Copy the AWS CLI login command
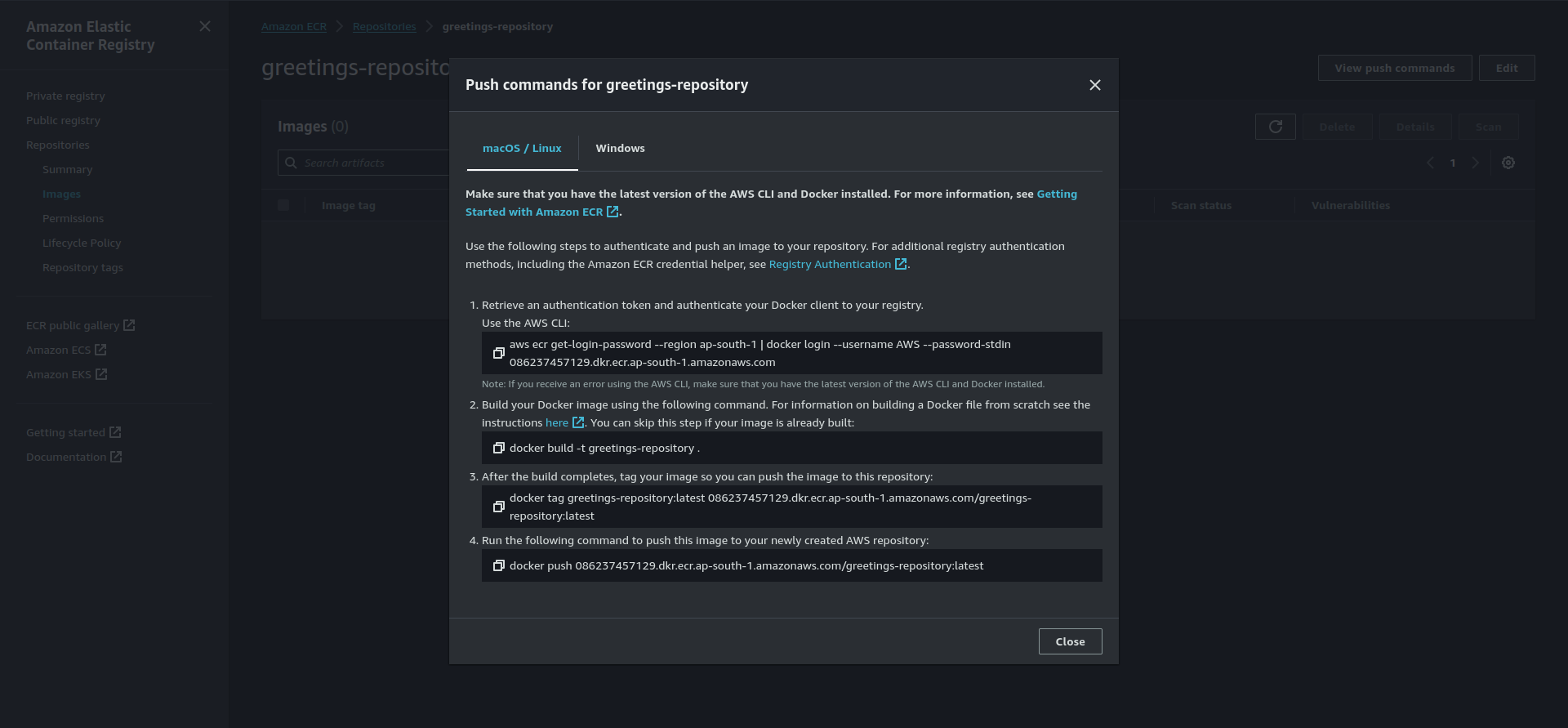The height and width of the screenshot is (728, 1568). pyautogui.click(x=498, y=353)
